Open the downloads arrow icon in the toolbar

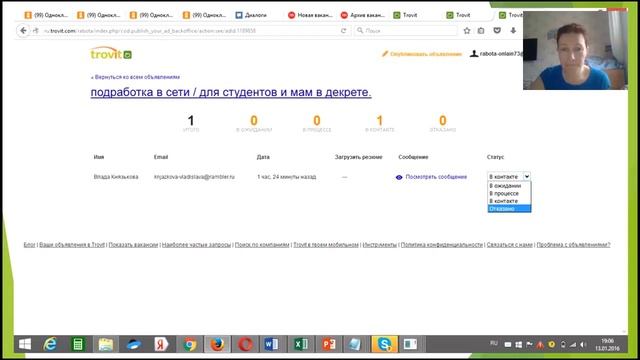(x=513, y=31)
